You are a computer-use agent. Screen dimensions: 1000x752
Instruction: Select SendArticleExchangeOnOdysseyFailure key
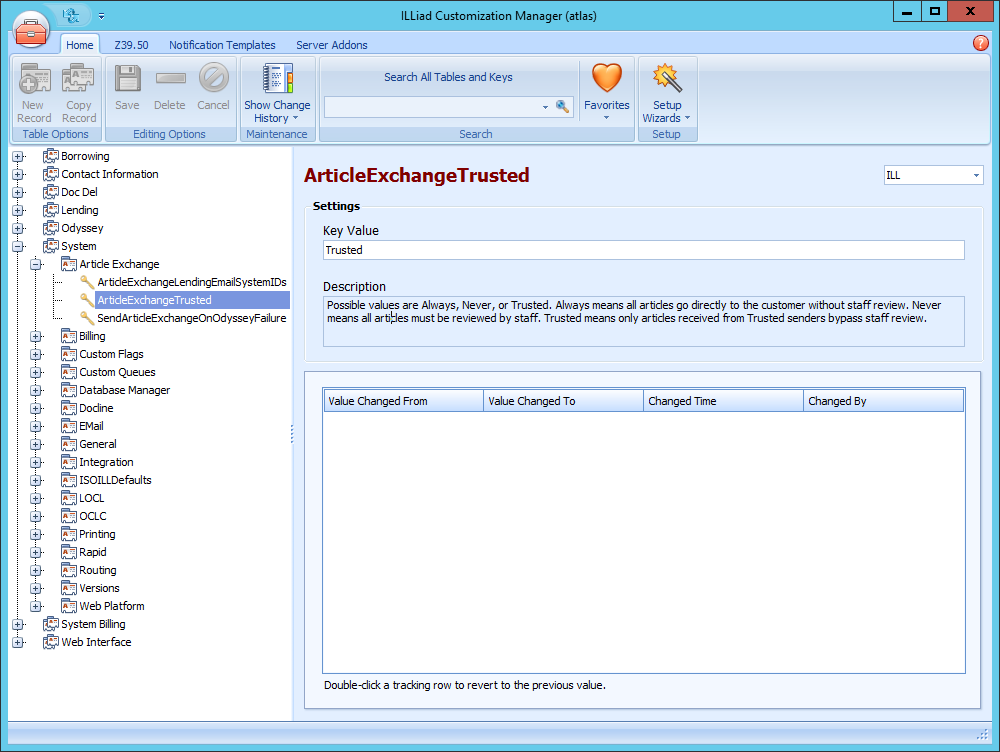pos(191,318)
